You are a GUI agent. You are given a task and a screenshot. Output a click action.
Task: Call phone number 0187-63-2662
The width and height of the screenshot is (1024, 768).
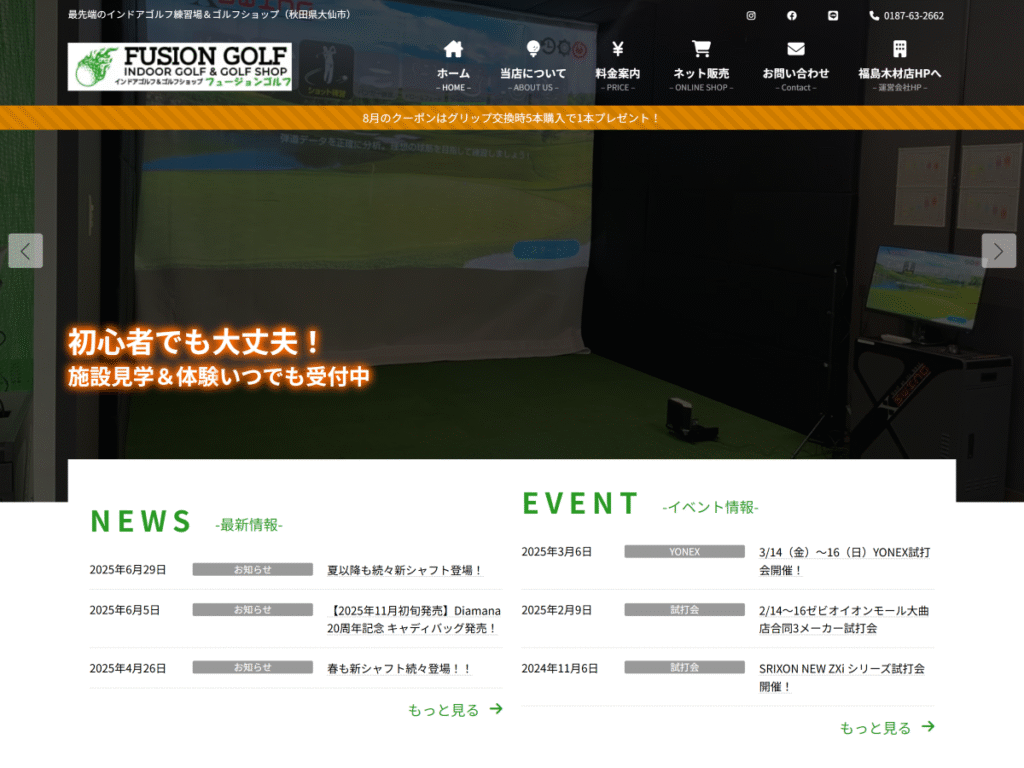coord(907,16)
